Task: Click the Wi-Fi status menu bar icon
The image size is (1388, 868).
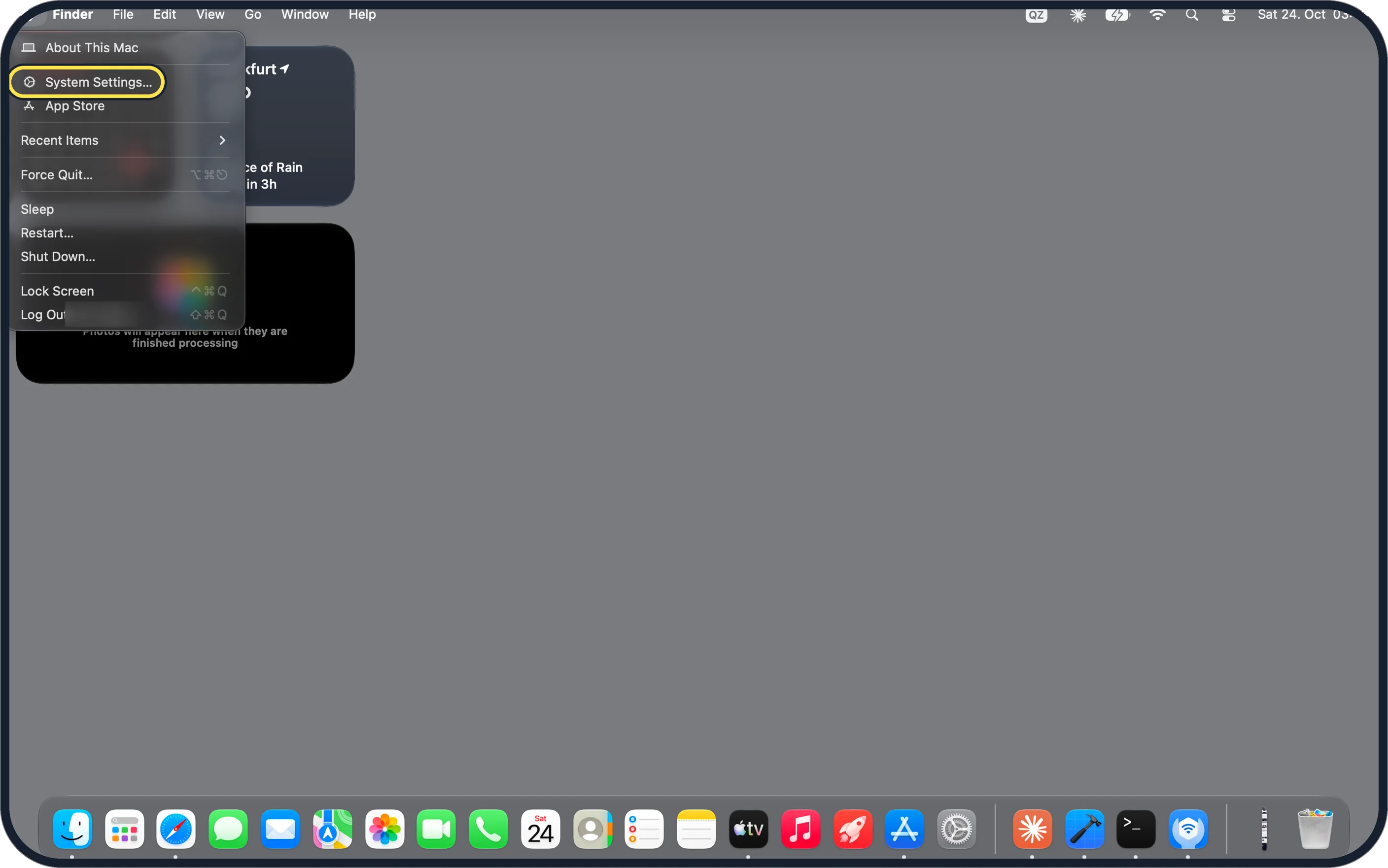Action: [x=1157, y=15]
